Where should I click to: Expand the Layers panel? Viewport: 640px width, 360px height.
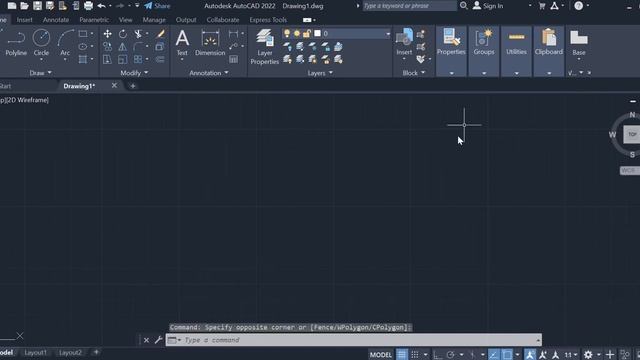[x=320, y=73]
